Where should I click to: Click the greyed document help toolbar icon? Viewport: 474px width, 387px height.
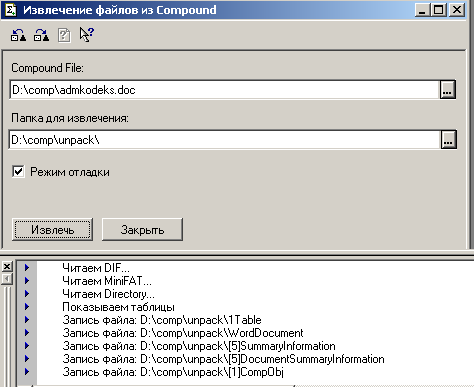click(x=64, y=35)
